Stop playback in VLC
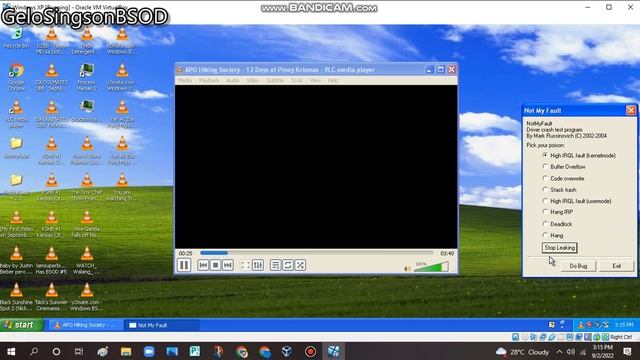640x360 pixels. (x=215, y=265)
